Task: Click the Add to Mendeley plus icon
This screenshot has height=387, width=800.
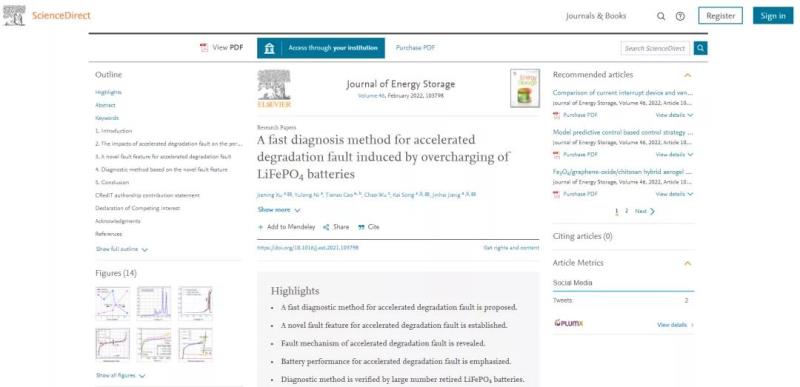Action: (x=261, y=227)
